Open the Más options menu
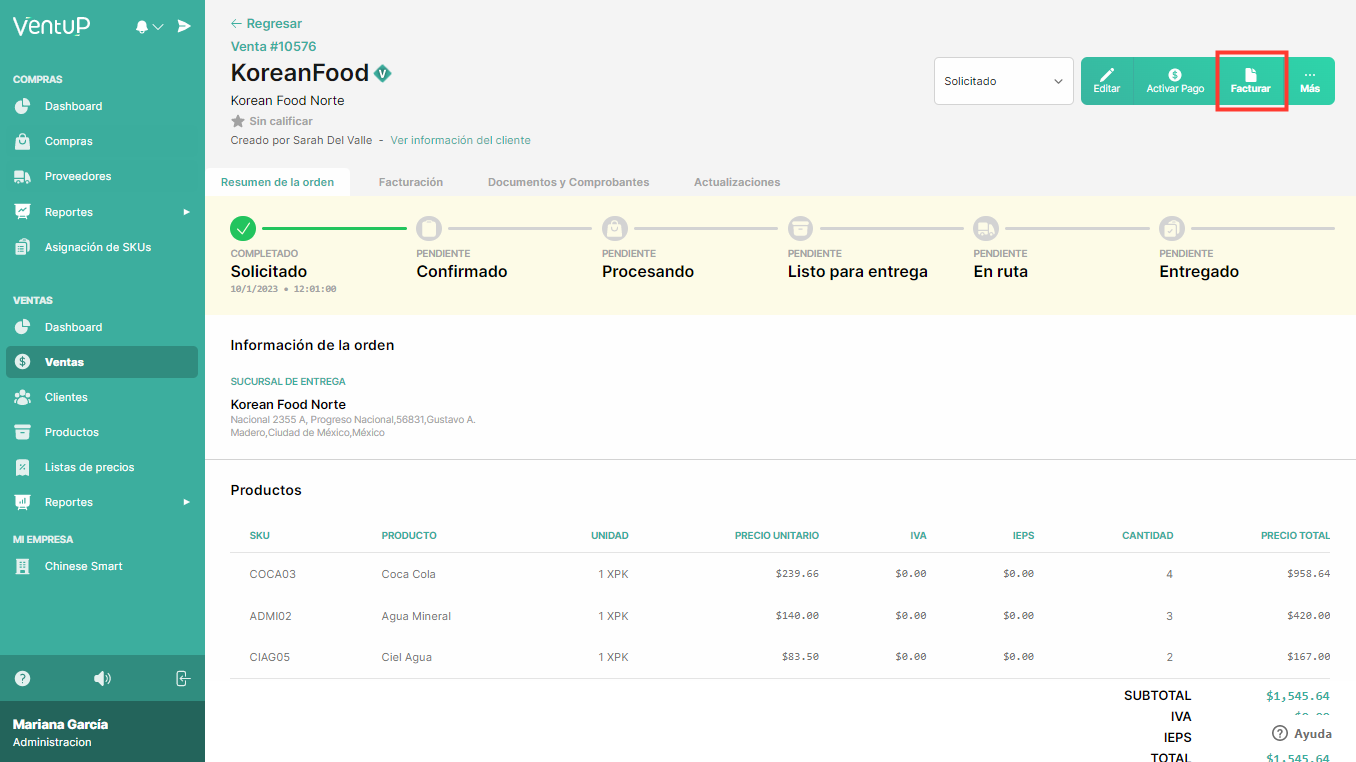Image resolution: width=1356 pixels, height=762 pixels. pyautogui.click(x=1310, y=81)
